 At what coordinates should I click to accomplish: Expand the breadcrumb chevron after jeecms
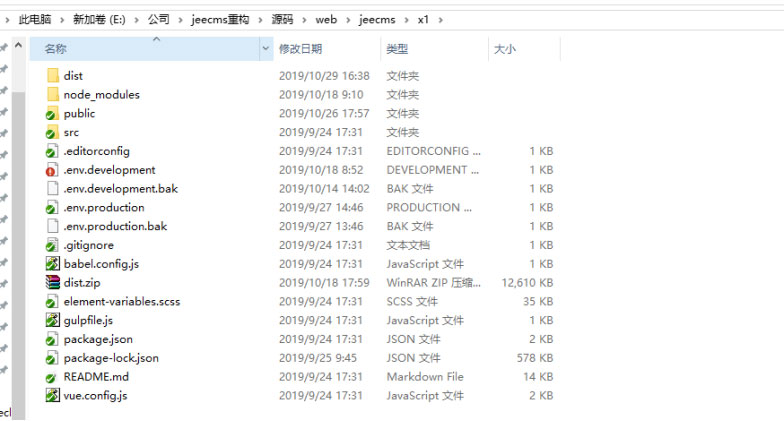point(407,19)
